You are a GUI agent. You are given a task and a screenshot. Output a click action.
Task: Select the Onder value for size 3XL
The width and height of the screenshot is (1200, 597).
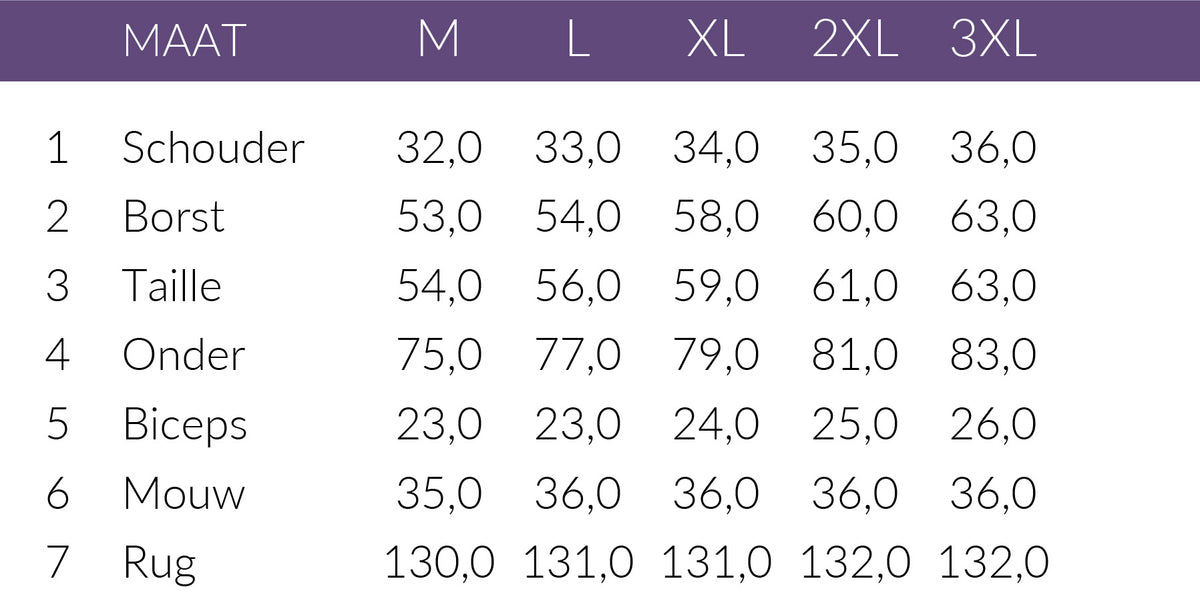[x=993, y=355]
